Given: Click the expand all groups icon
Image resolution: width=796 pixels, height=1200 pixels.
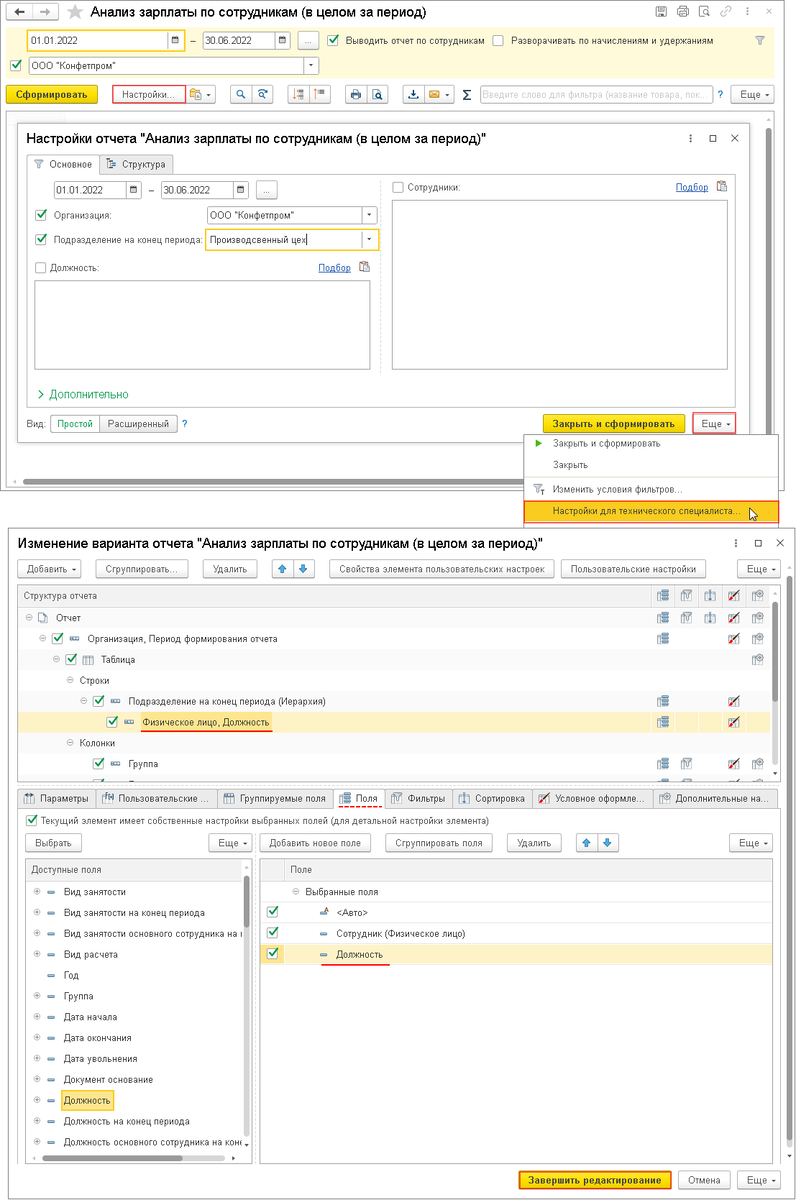Looking at the screenshot, I should (x=298, y=94).
